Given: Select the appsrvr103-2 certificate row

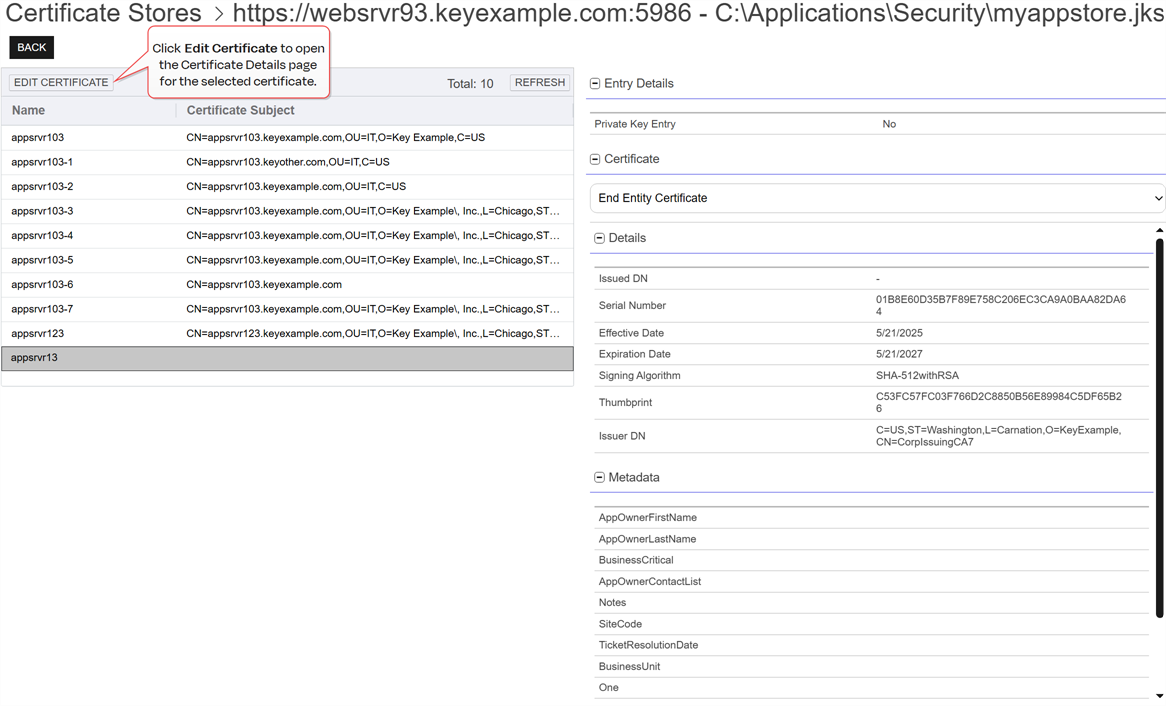Looking at the screenshot, I should coord(42,187).
